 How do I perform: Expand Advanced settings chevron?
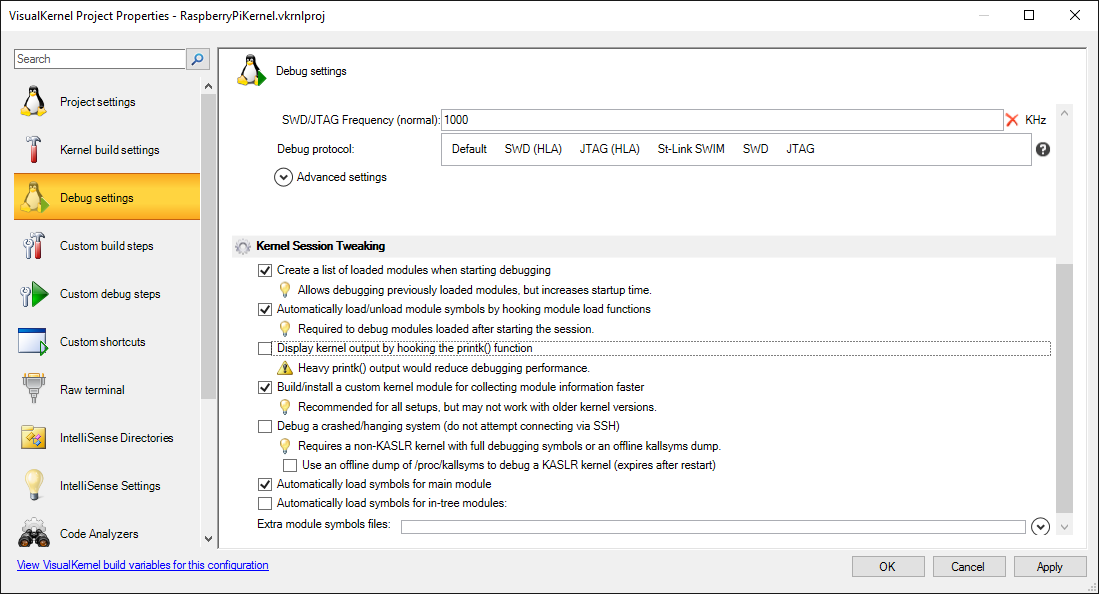[283, 177]
